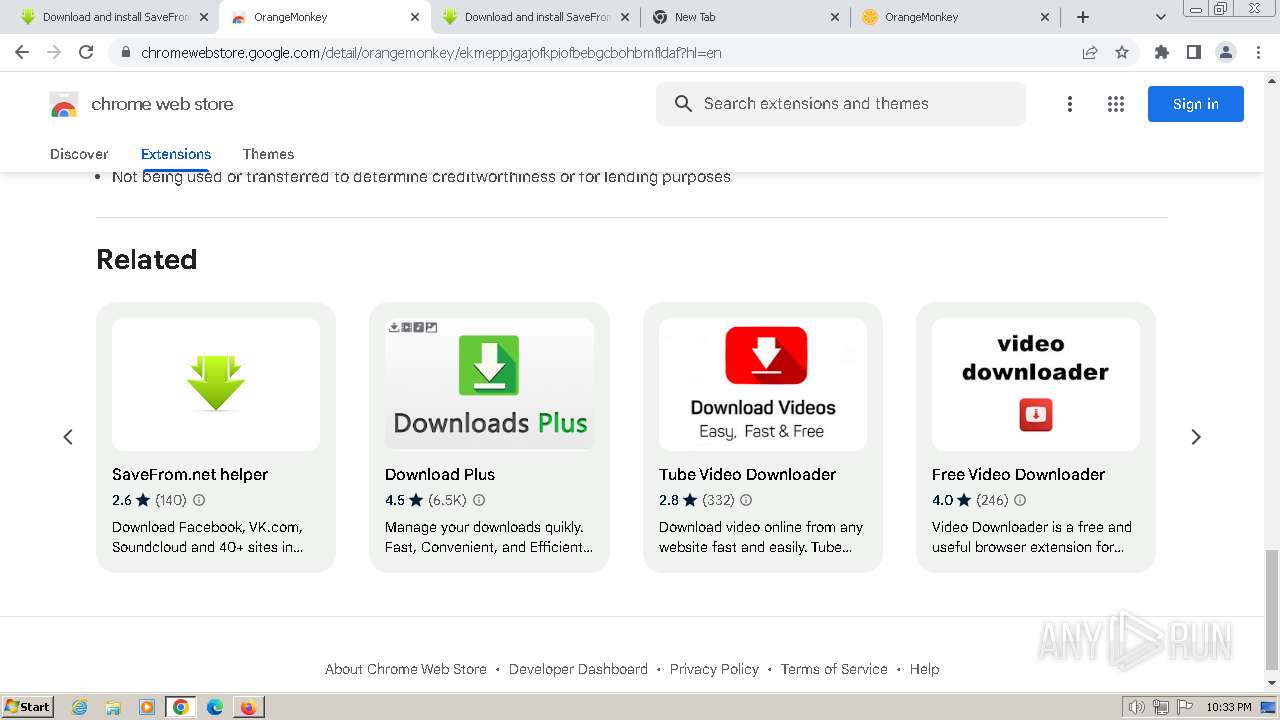Show rating info for Download Plus
This screenshot has height=720, width=1280.
pos(479,500)
